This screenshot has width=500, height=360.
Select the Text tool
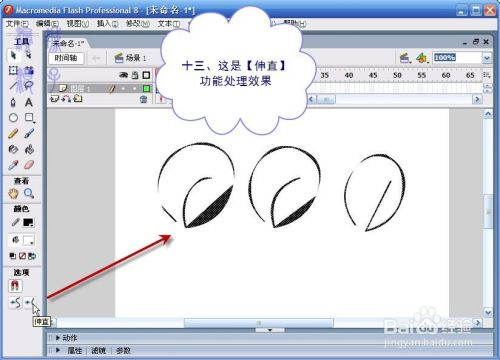(29, 102)
